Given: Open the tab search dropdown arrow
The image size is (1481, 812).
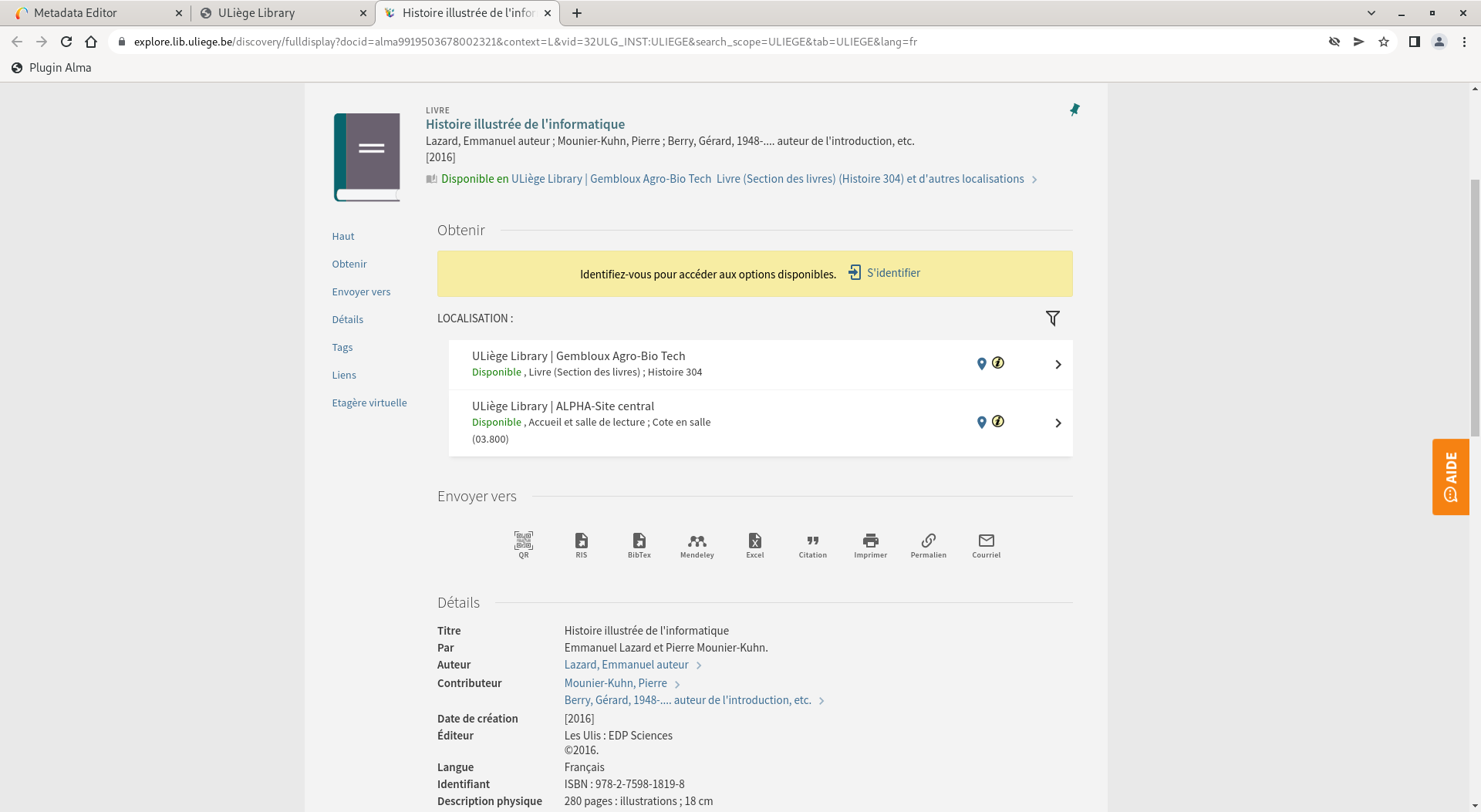Looking at the screenshot, I should (1371, 13).
